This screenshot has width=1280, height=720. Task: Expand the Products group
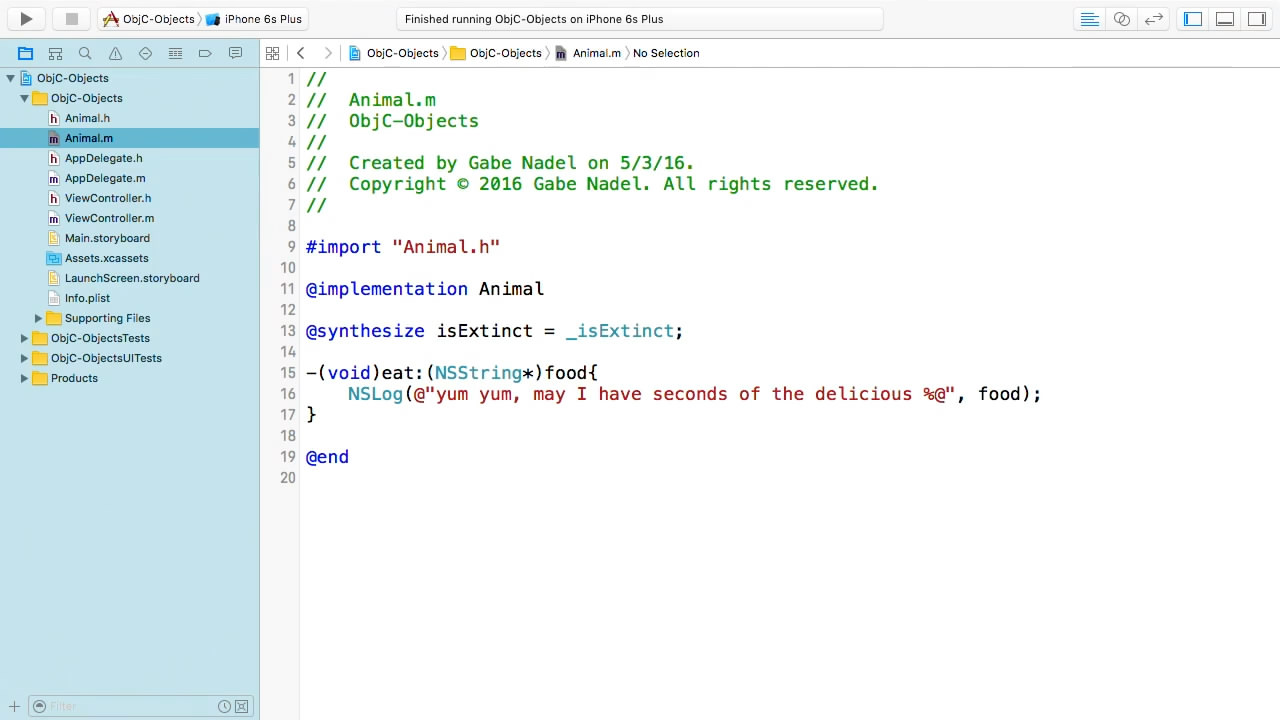[x=24, y=378]
